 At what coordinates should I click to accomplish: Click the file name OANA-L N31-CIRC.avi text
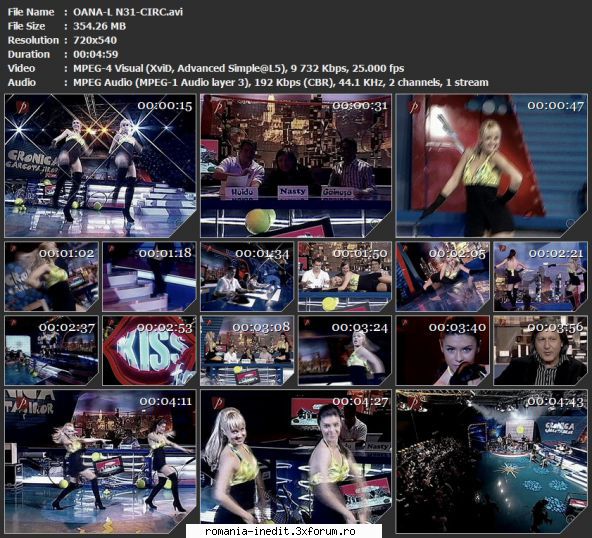pos(128,12)
